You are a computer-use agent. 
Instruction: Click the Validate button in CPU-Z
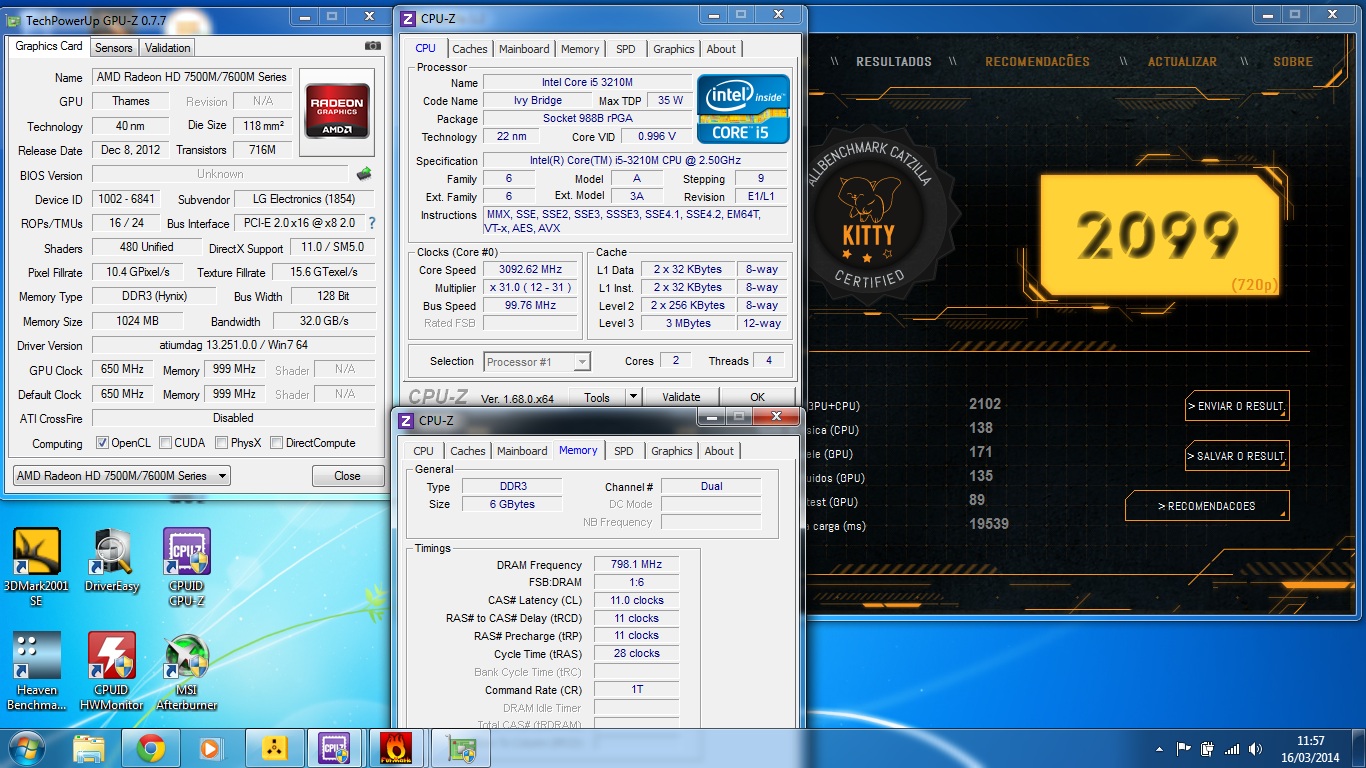point(681,397)
